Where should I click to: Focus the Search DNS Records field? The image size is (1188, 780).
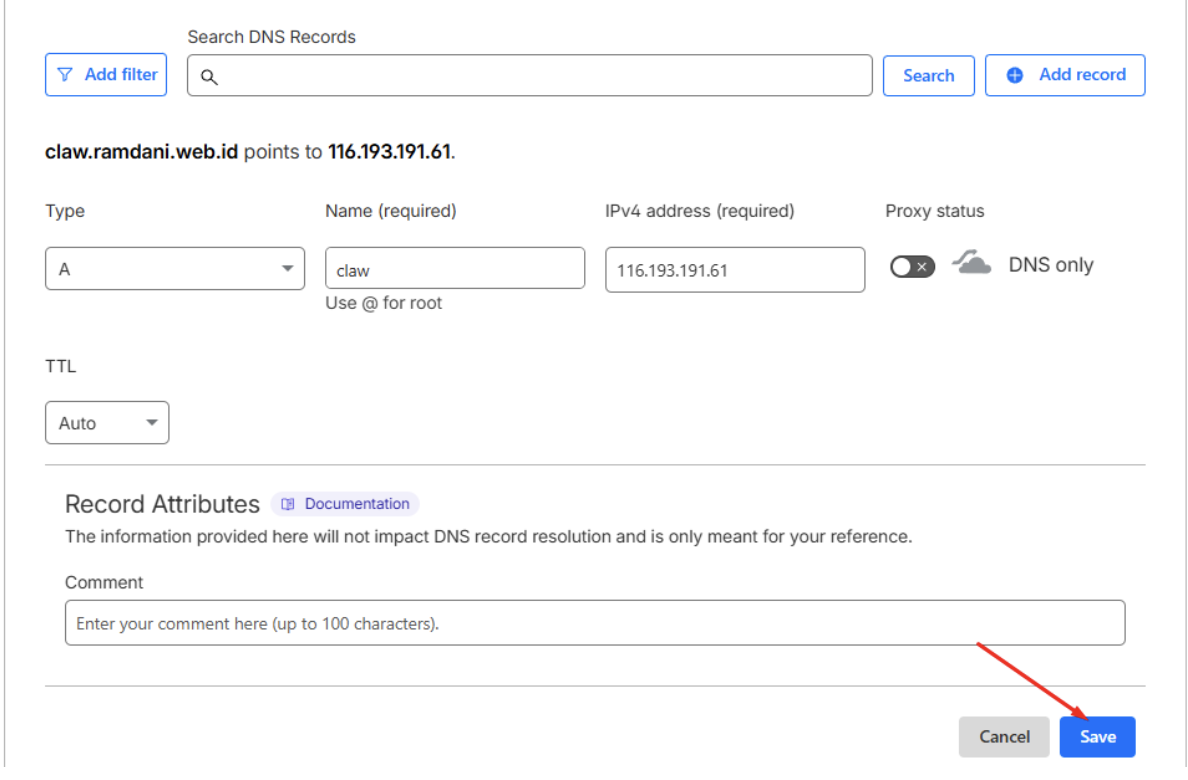(x=530, y=75)
